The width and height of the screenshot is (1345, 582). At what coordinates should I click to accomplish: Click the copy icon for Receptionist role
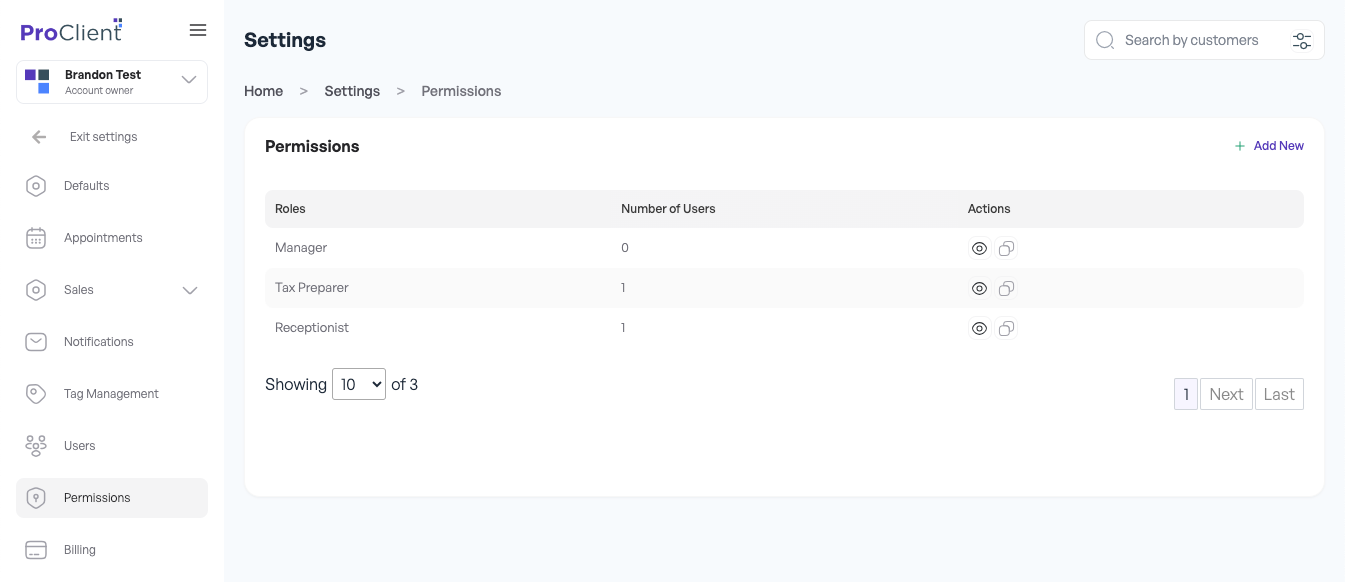[x=1006, y=328]
